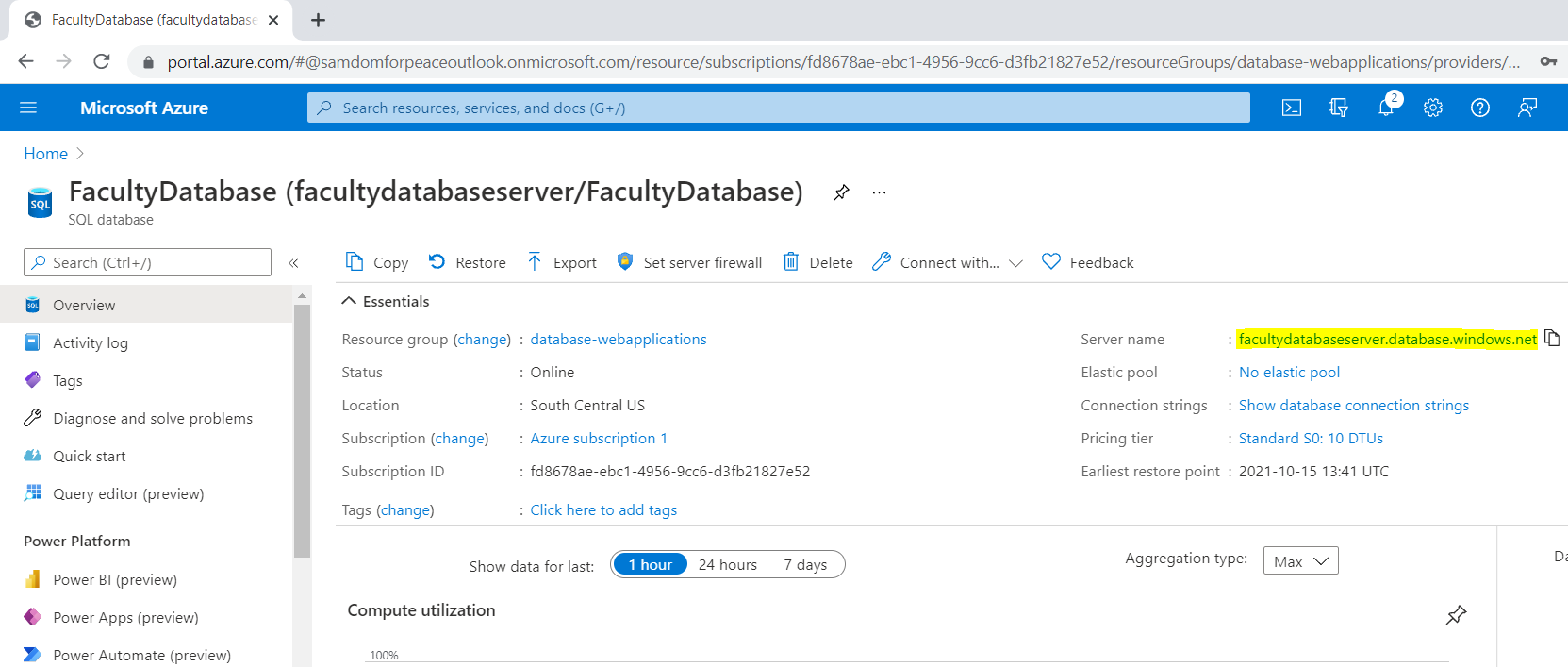Viewport: 1568px width, 667px height.
Task: Open Power BI (preview)
Action: click(x=146, y=579)
